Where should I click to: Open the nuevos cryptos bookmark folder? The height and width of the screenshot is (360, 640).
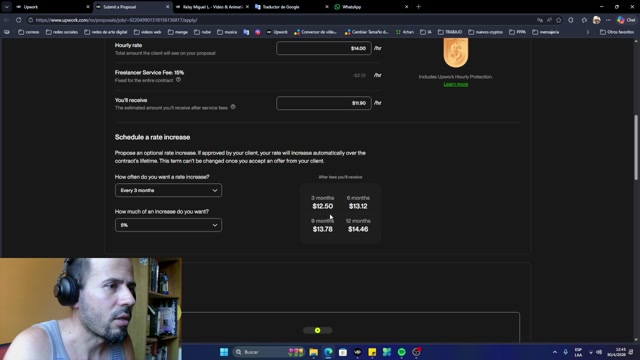(x=485, y=32)
